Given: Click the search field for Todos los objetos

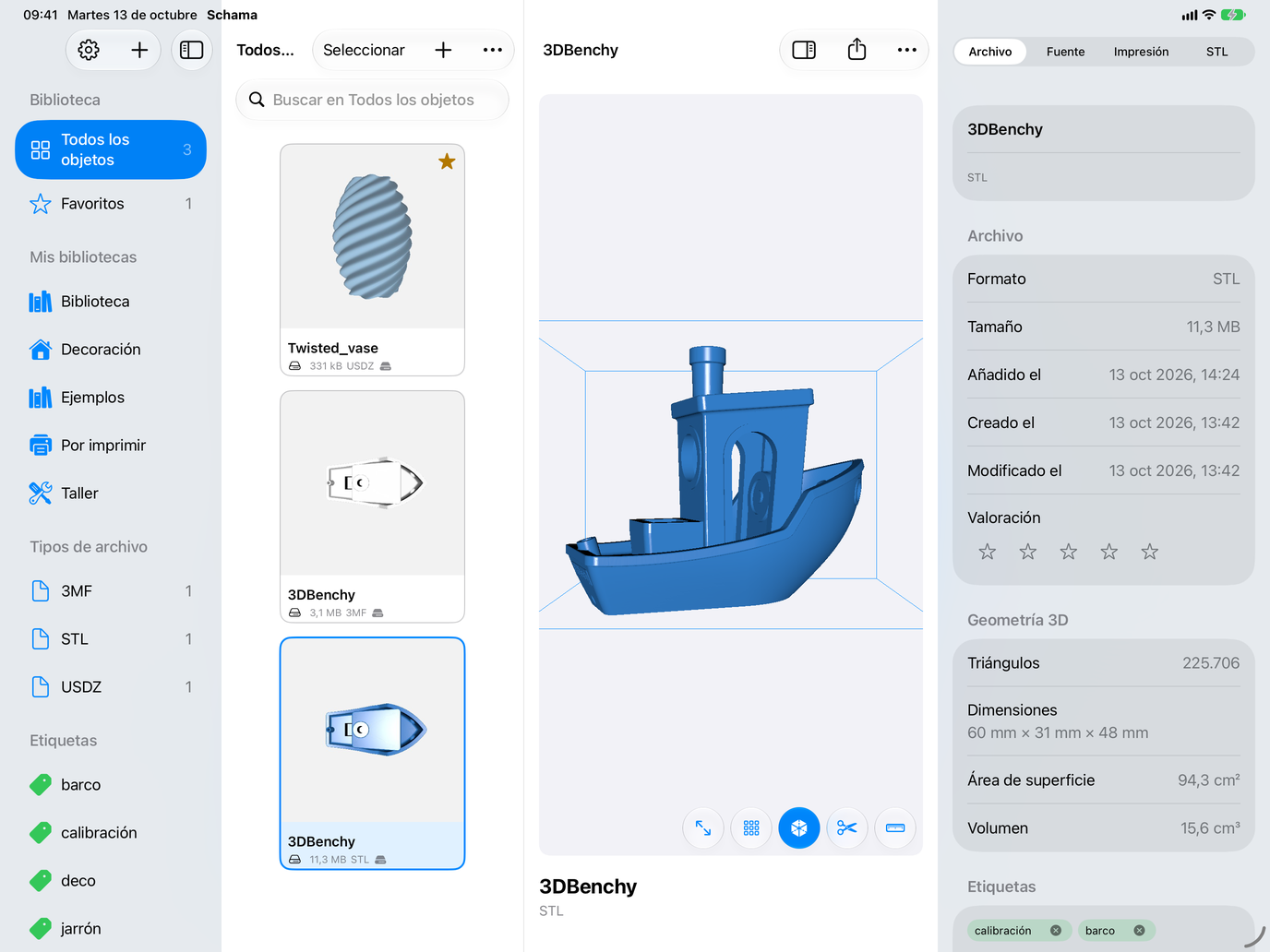Looking at the screenshot, I should pos(373,100).
